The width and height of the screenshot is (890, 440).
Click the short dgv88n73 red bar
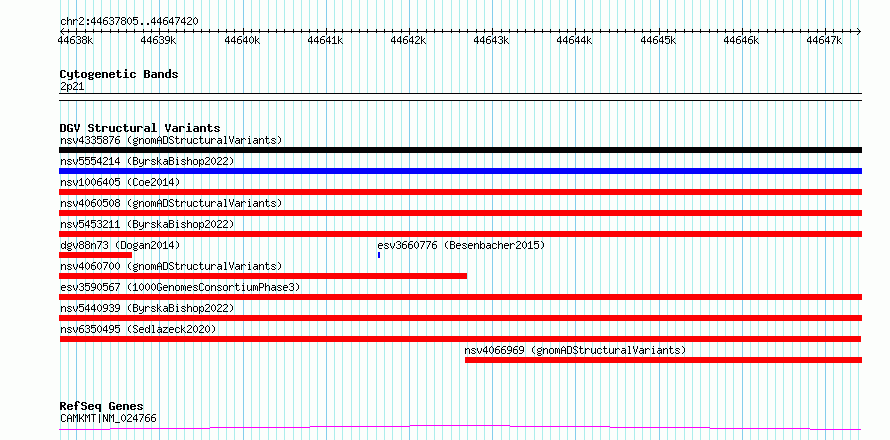[95, 255]
